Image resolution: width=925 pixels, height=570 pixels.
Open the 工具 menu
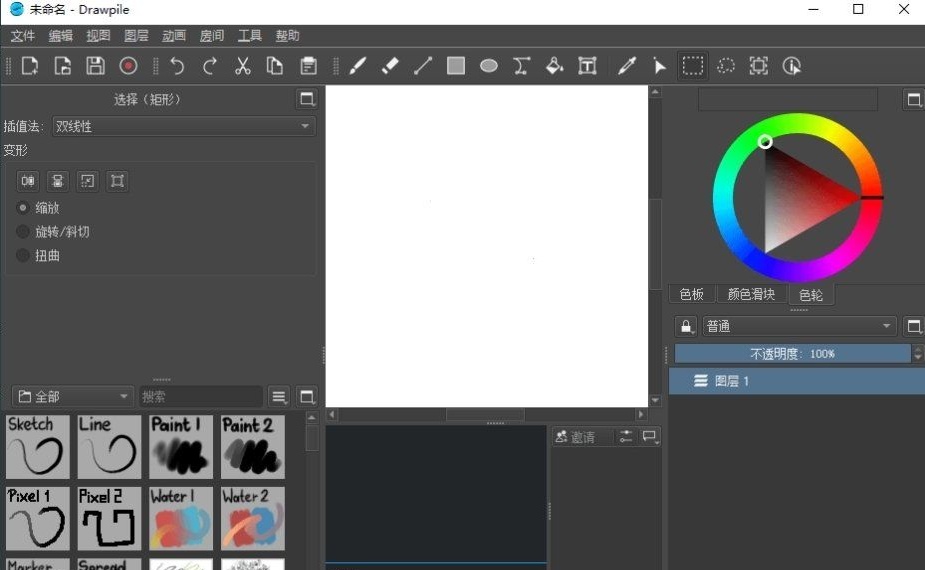tap(250, 36)
